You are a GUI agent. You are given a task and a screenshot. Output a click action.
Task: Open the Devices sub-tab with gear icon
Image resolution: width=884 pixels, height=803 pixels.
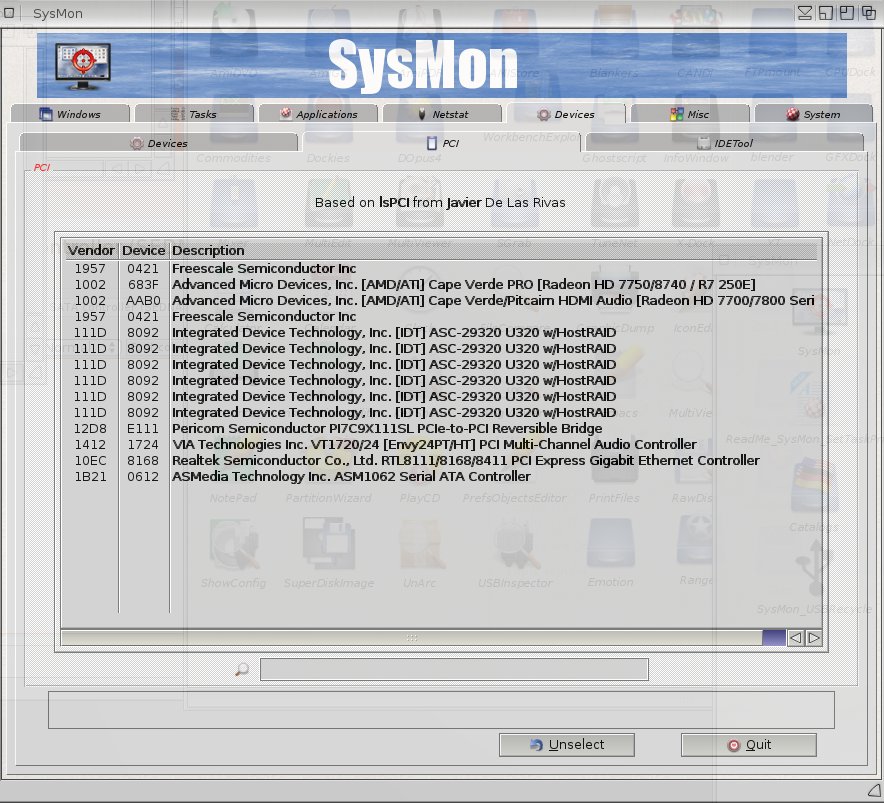coord(158,143)
